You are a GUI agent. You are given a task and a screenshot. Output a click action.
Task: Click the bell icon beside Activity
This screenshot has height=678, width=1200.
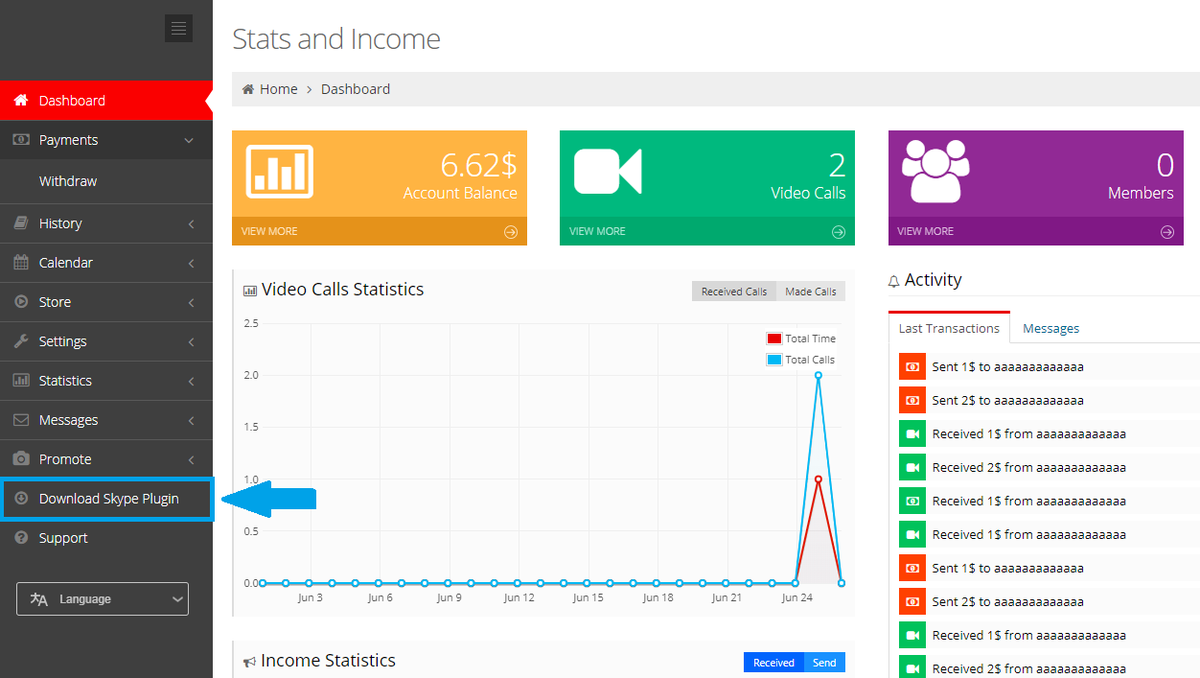pos(894,282)
